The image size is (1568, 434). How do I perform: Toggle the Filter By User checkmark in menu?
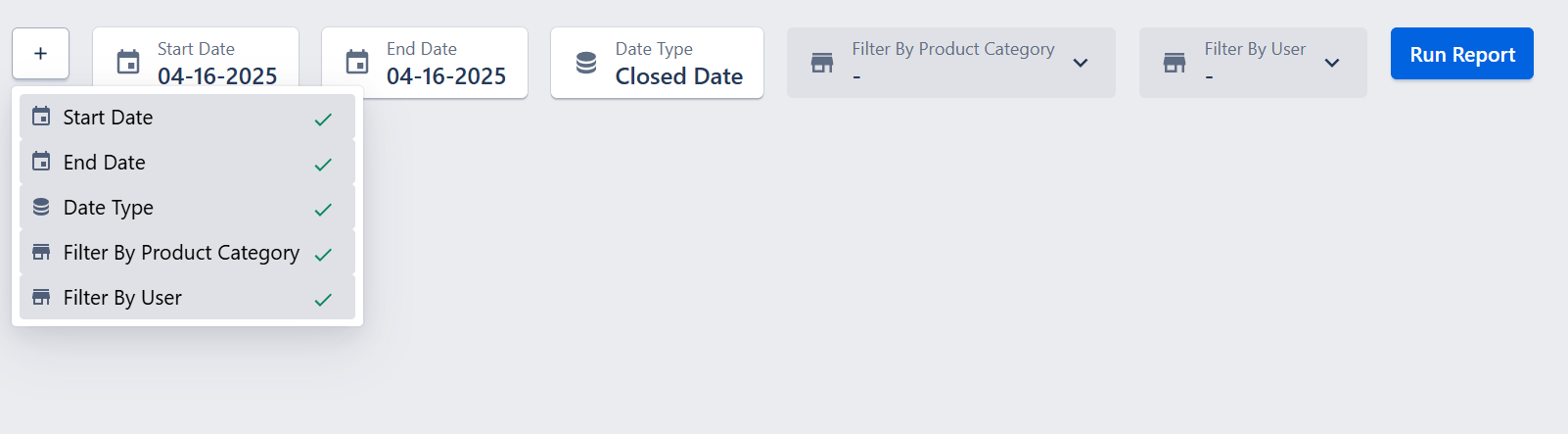[x=323, y=300]
